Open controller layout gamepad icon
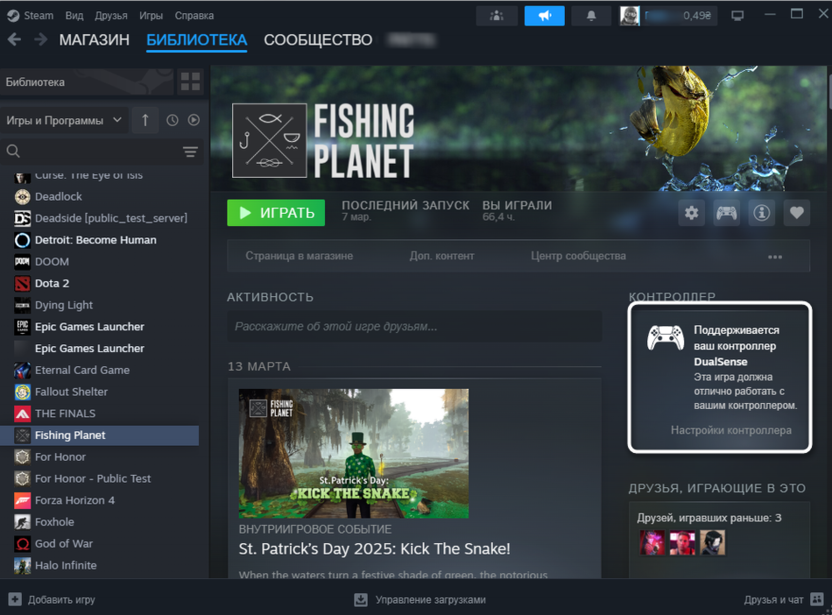 coord(726,213)
